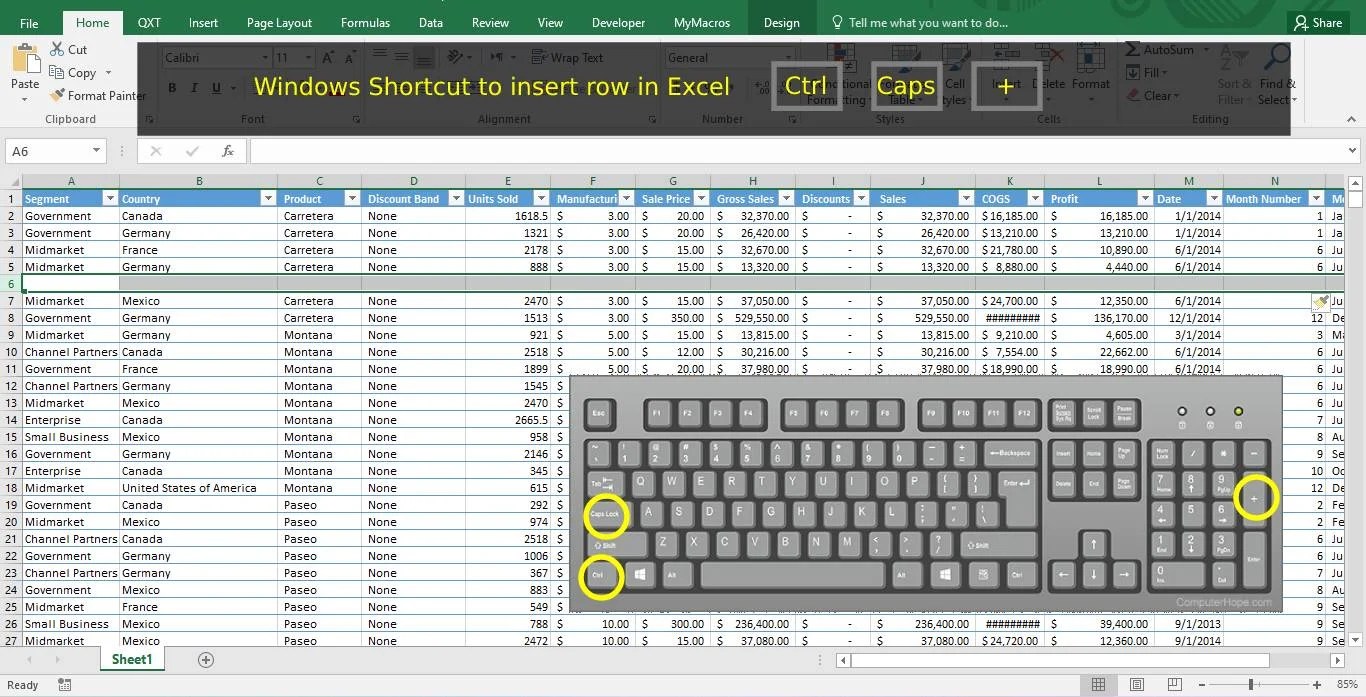Click the Sheet1 tab
Screen dimensions: 1366x697
point(131,659)
